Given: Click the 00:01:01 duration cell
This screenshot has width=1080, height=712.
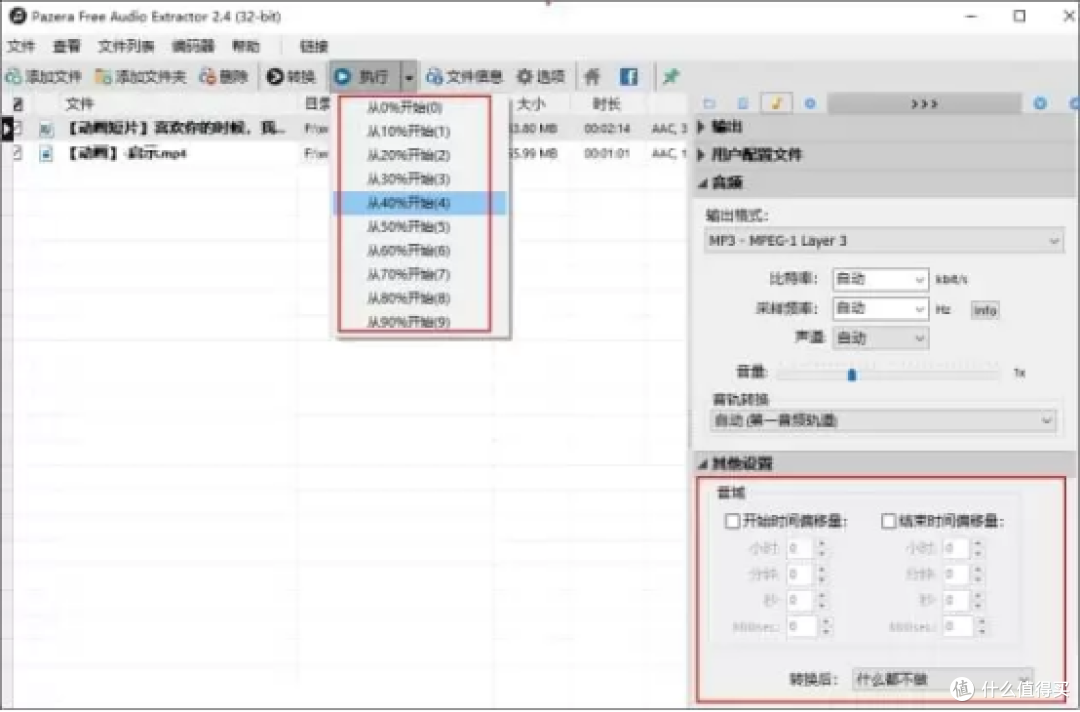Looking at the screenshot, I should coord(607,153).
